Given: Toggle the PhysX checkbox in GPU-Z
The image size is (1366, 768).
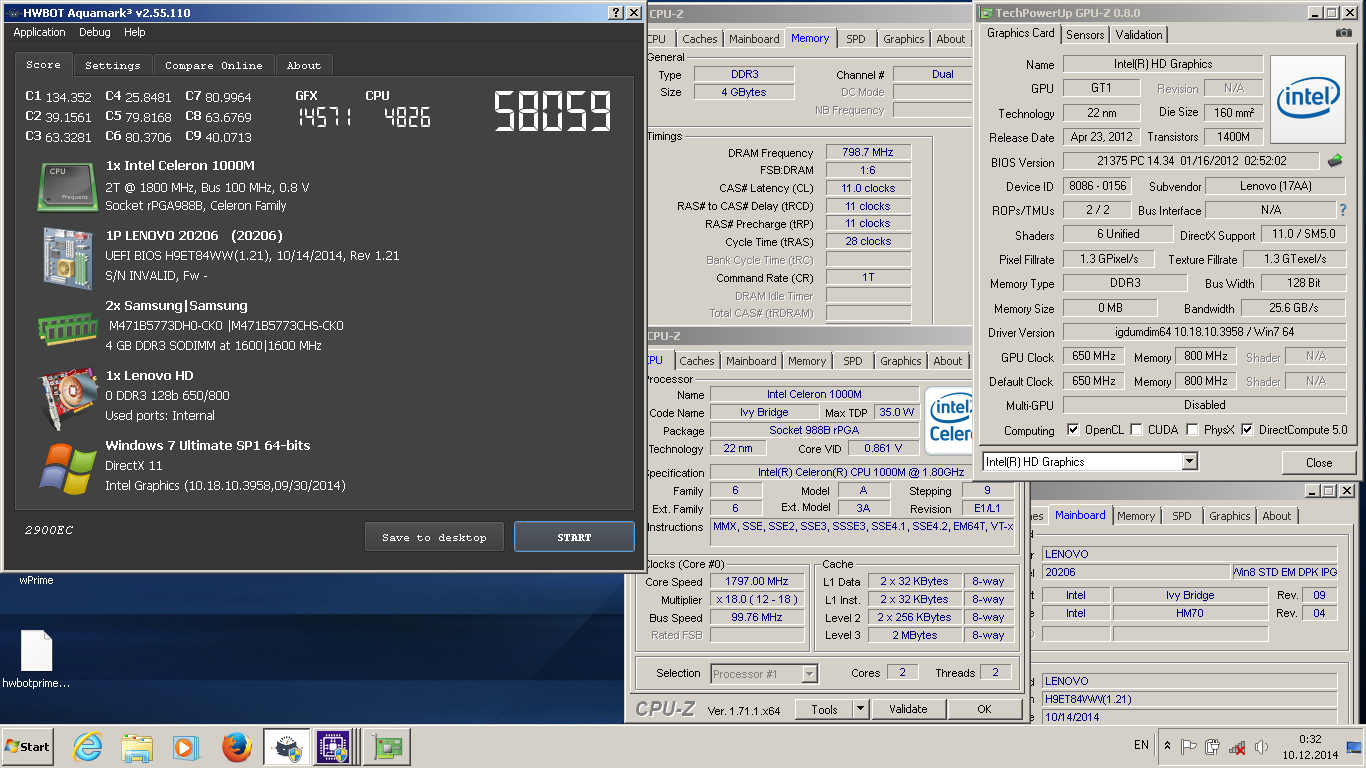Looking at the screenshot, I should click(x=1192, y=430).
